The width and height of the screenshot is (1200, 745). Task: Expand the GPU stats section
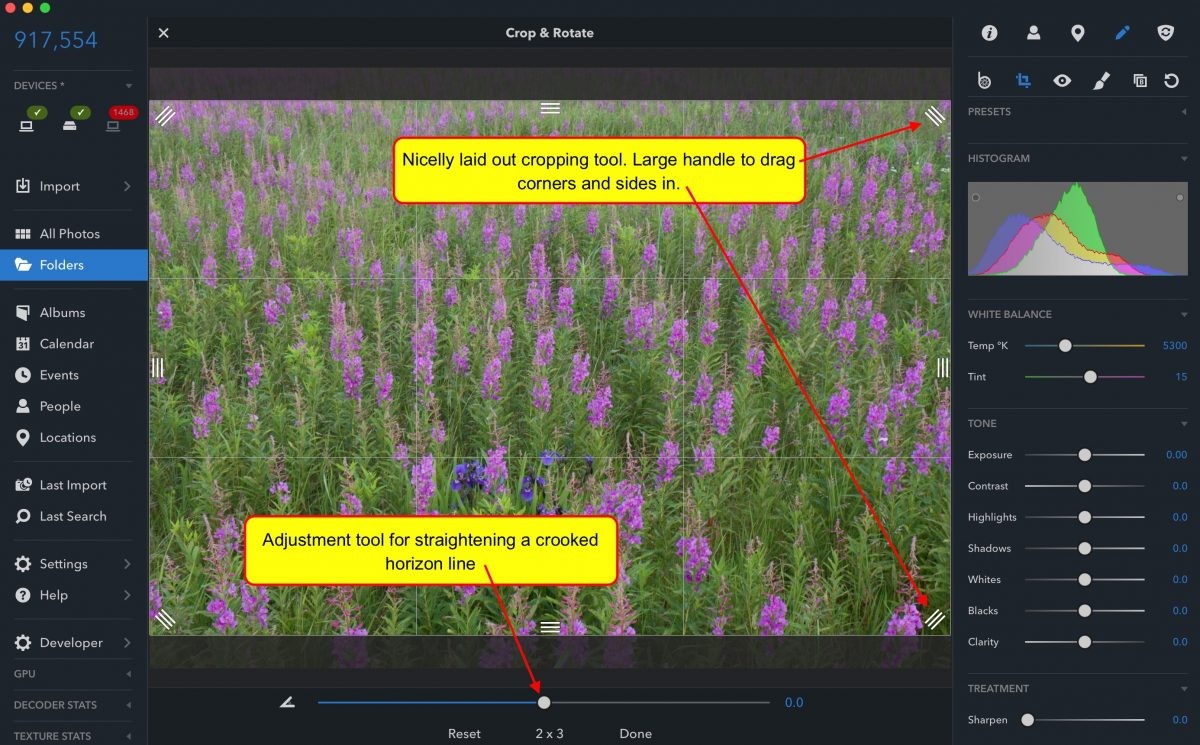click(129, 674)
